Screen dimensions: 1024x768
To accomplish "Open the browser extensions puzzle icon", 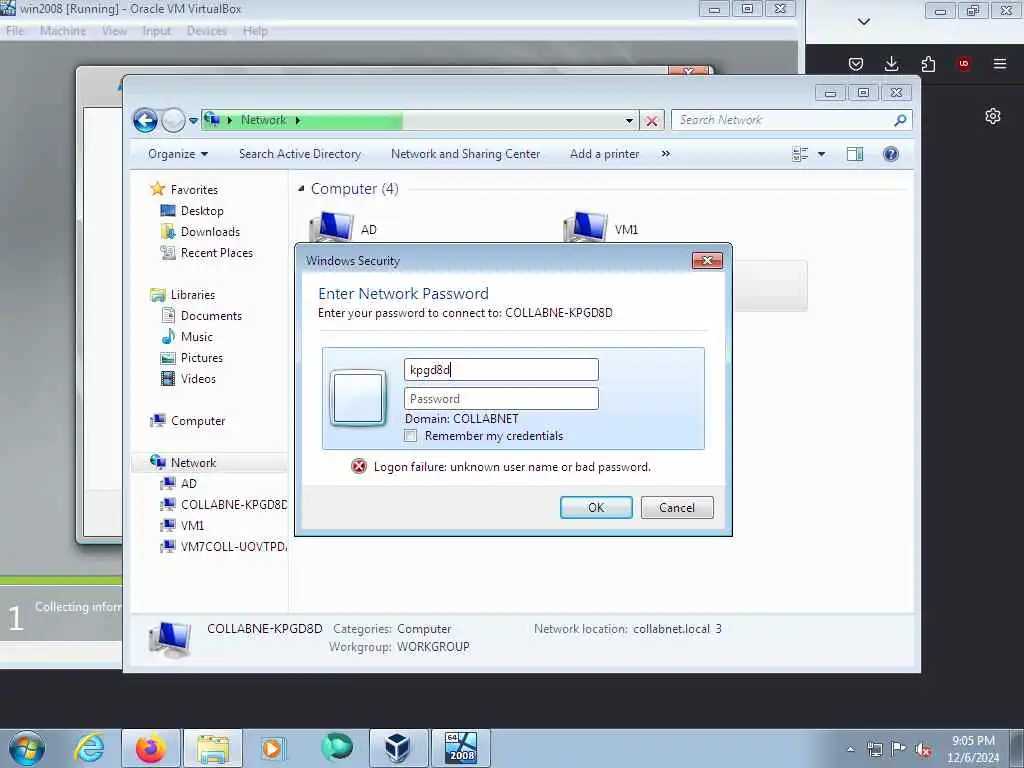I will pos(928,64).
